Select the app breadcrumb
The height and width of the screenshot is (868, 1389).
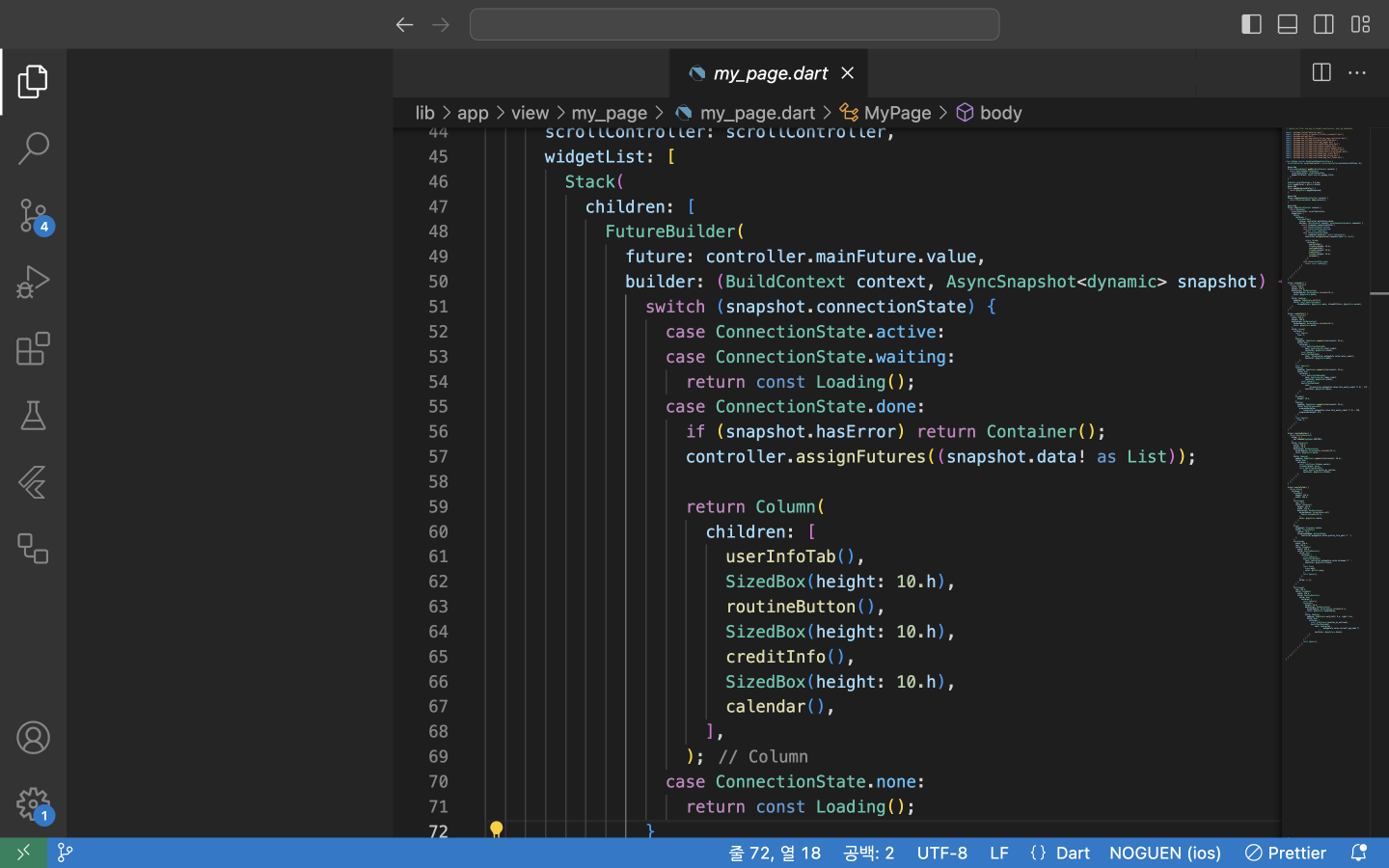473,113
